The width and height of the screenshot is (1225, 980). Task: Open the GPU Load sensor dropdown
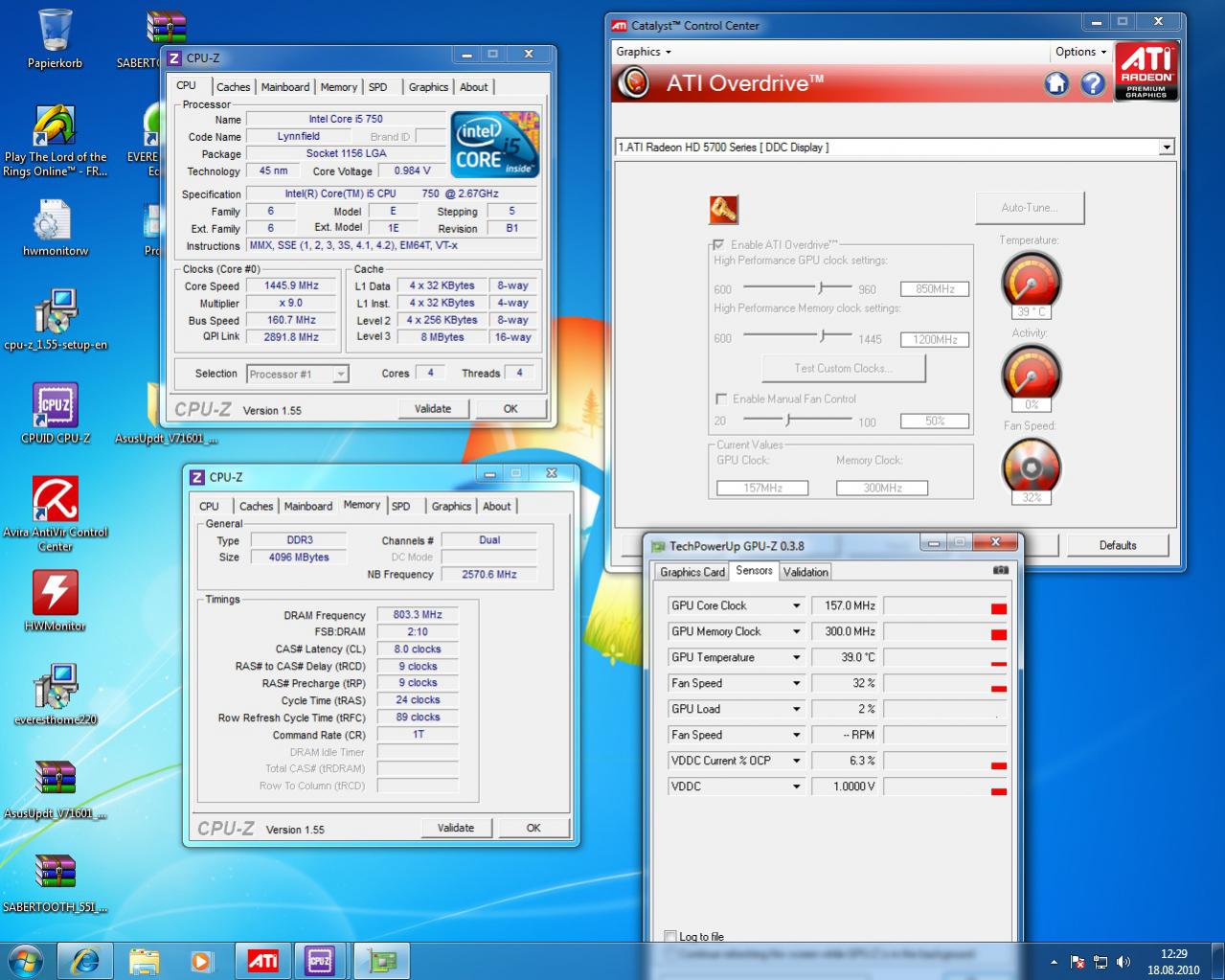tap(796, 710)
